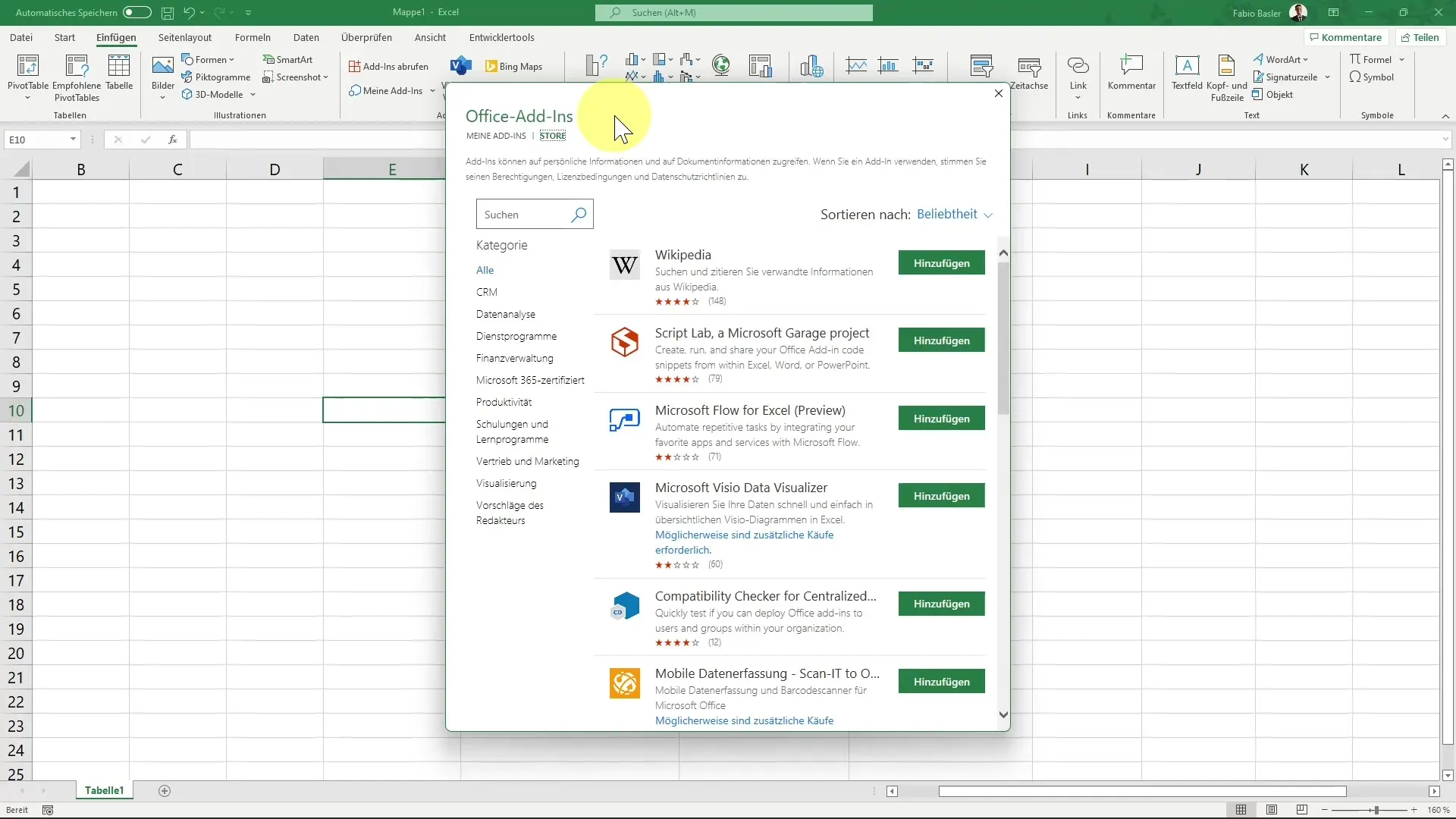Close the Office-Add-Ins dialog

point(998,93)
